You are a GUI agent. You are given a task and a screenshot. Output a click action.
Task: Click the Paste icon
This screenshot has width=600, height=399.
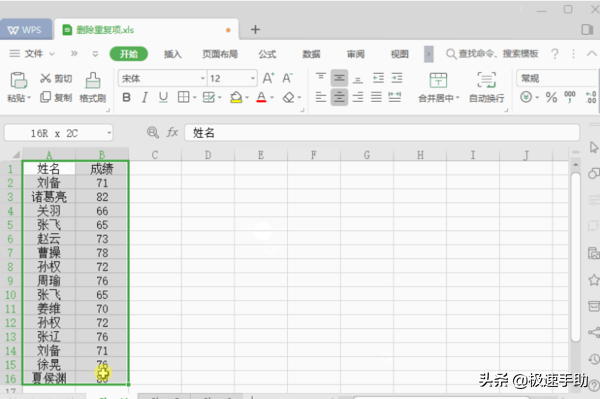[18, 80]
